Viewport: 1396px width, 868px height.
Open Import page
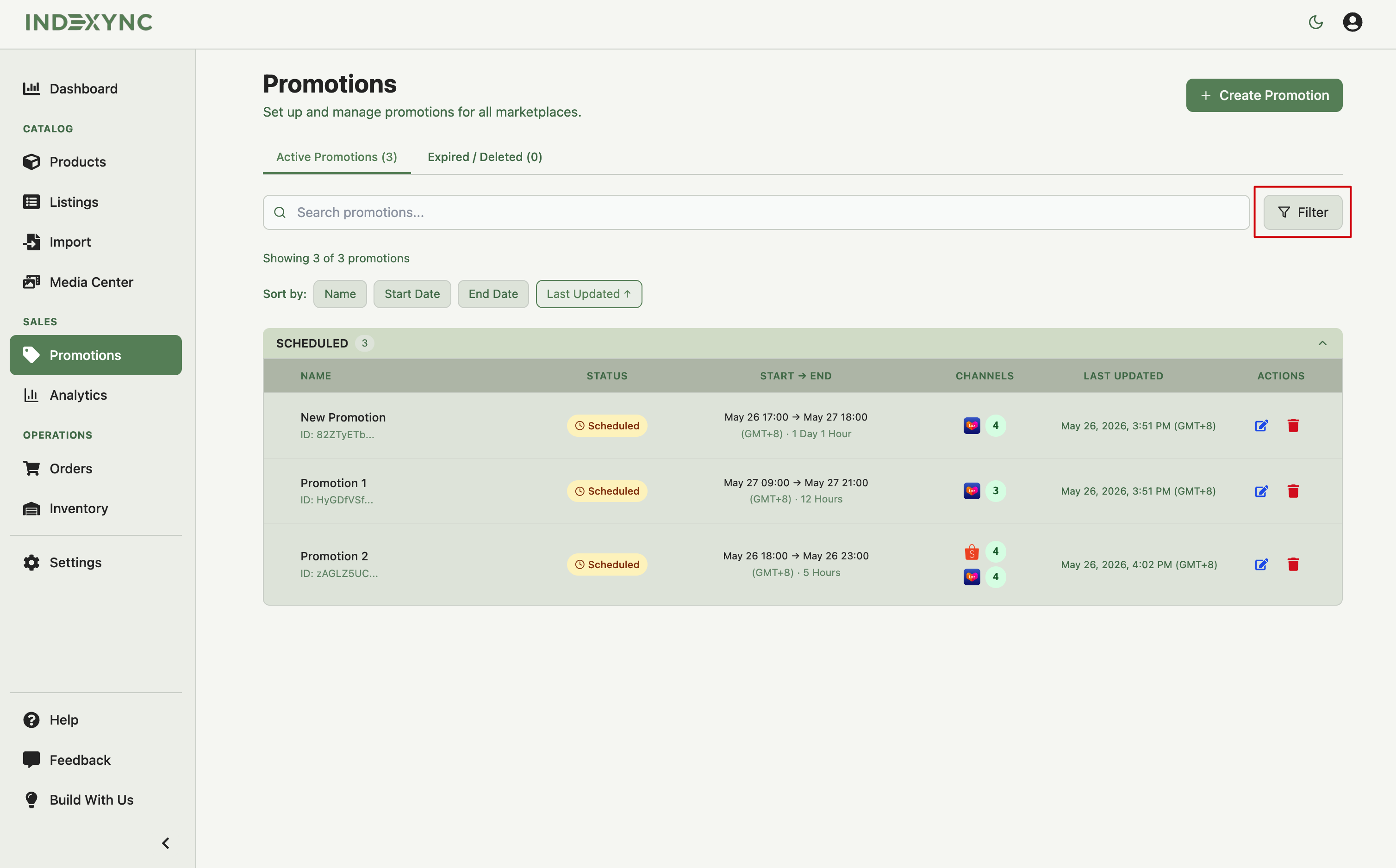click(96, 242)
